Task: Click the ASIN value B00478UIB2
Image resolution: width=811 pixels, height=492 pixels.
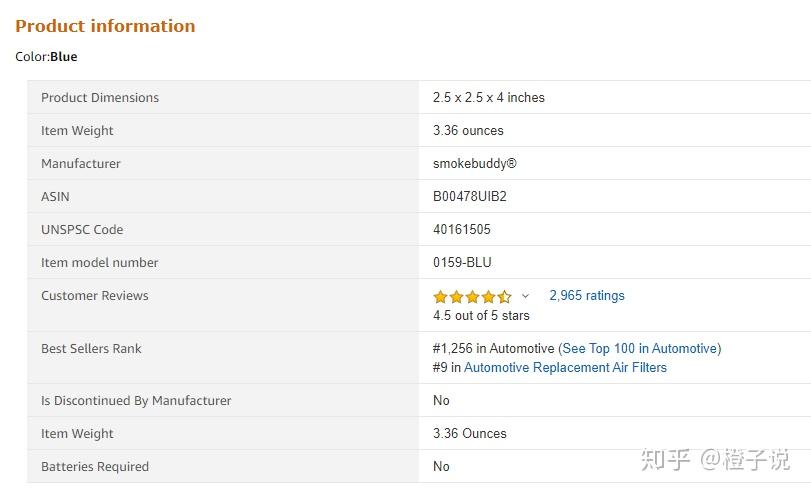Action: 469,196
